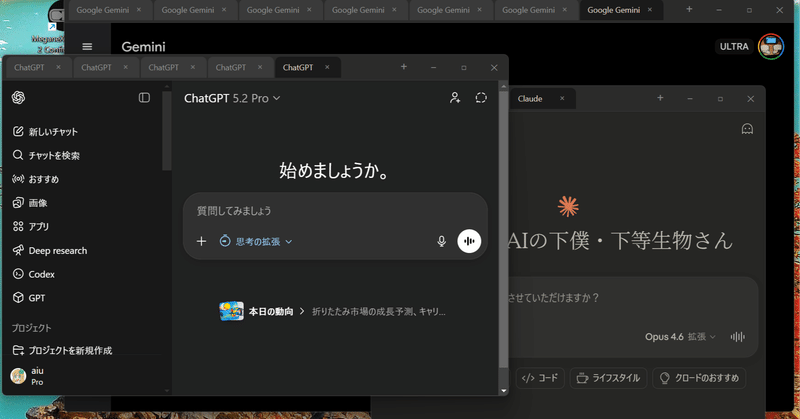This screenshot has width=800, height=419.
Task: Select the コード suggestion chip in Claude
Action: click(x=540, y=378)
